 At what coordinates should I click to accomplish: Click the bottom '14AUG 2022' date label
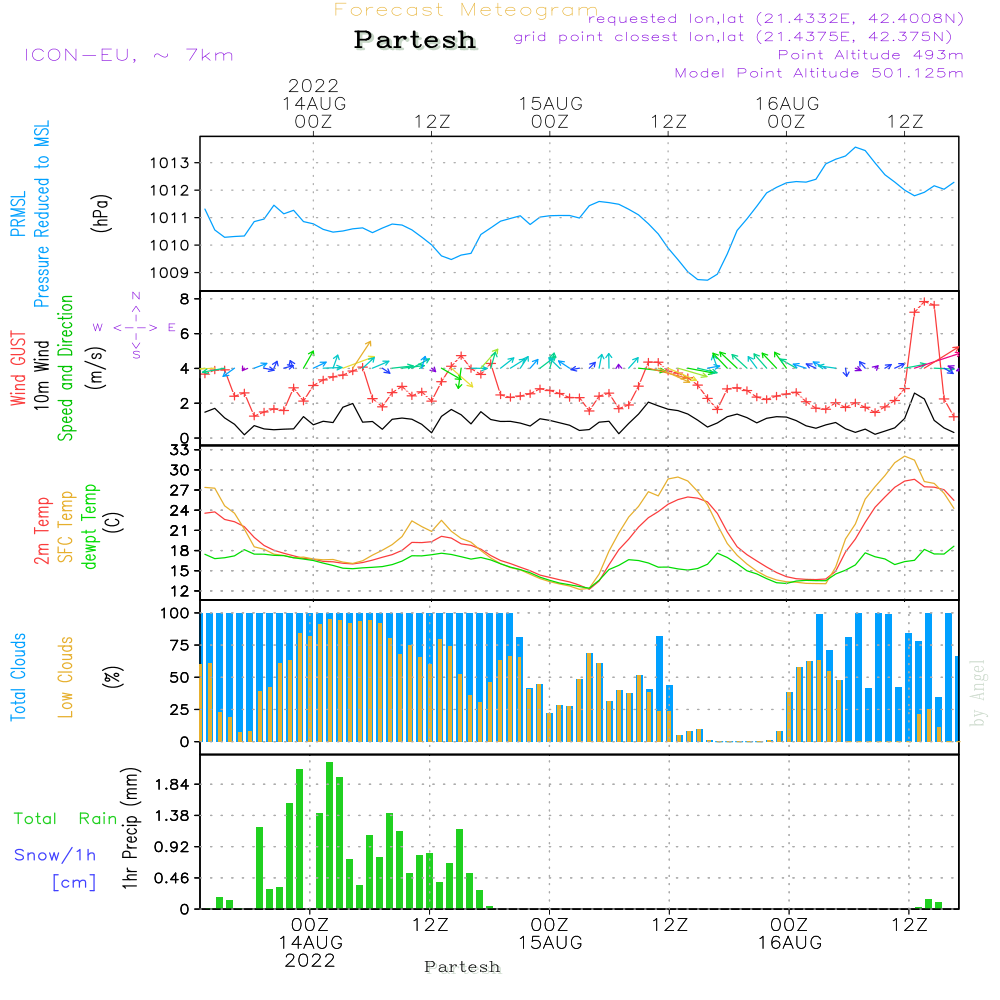311,952
